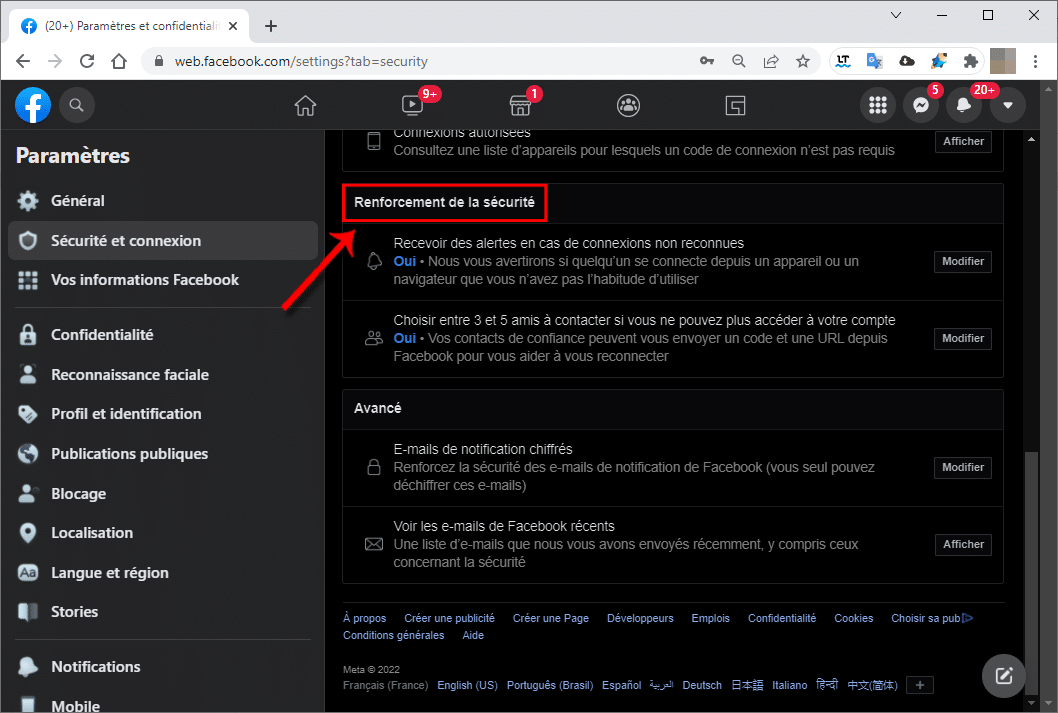Click the Facebook logo
1058x713 pixels.
[x=33, y=105]
